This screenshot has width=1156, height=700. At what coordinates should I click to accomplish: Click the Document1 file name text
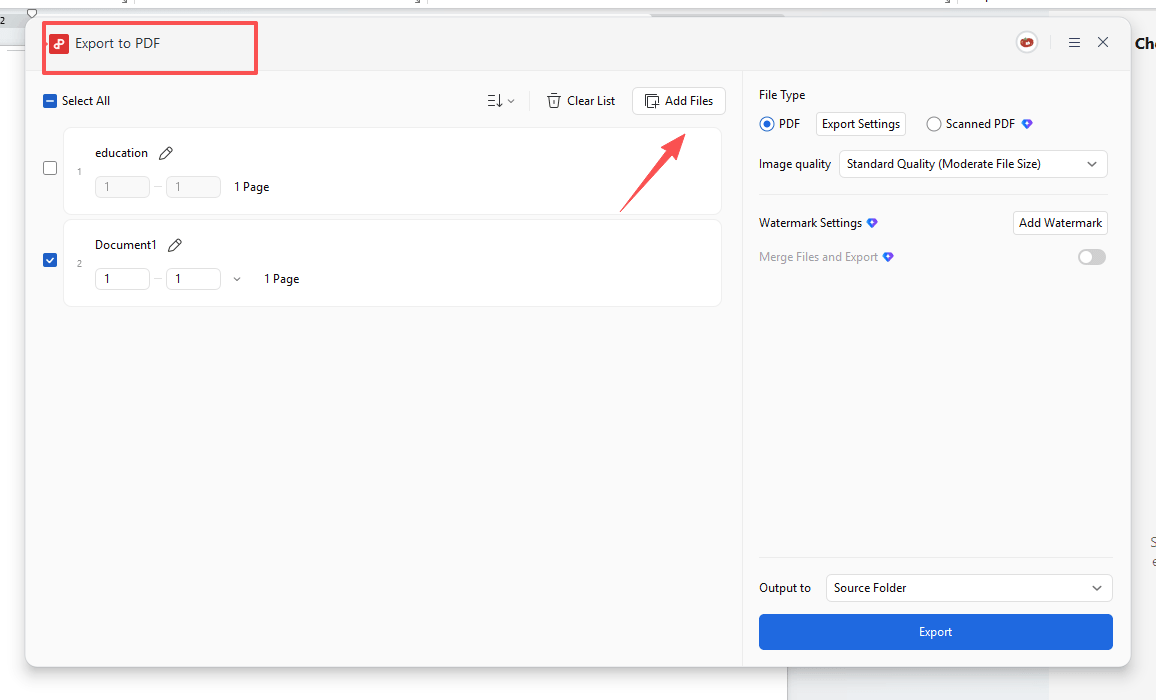coord(126,245)
